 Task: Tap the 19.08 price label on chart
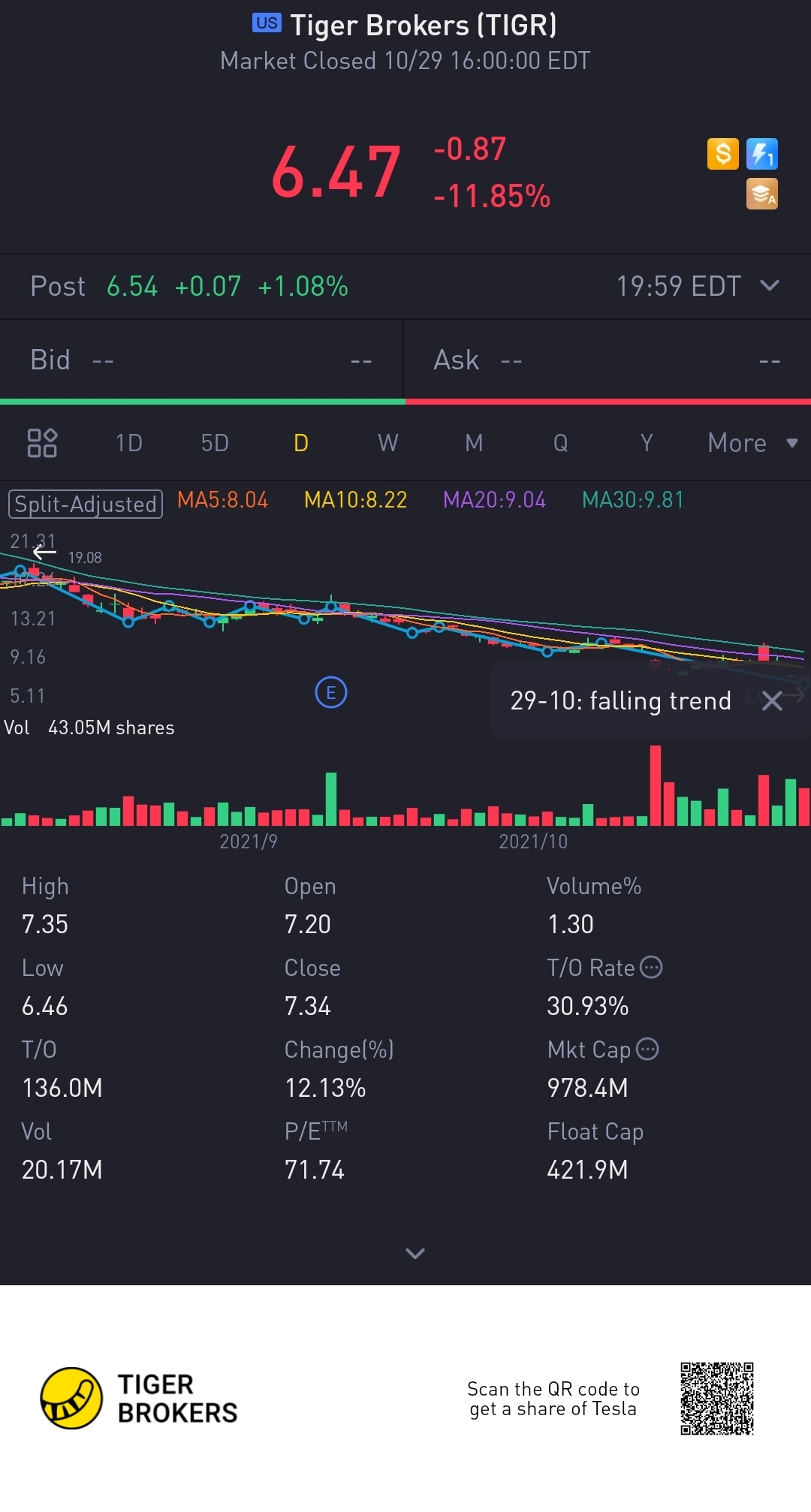click(x=85, y=558)
